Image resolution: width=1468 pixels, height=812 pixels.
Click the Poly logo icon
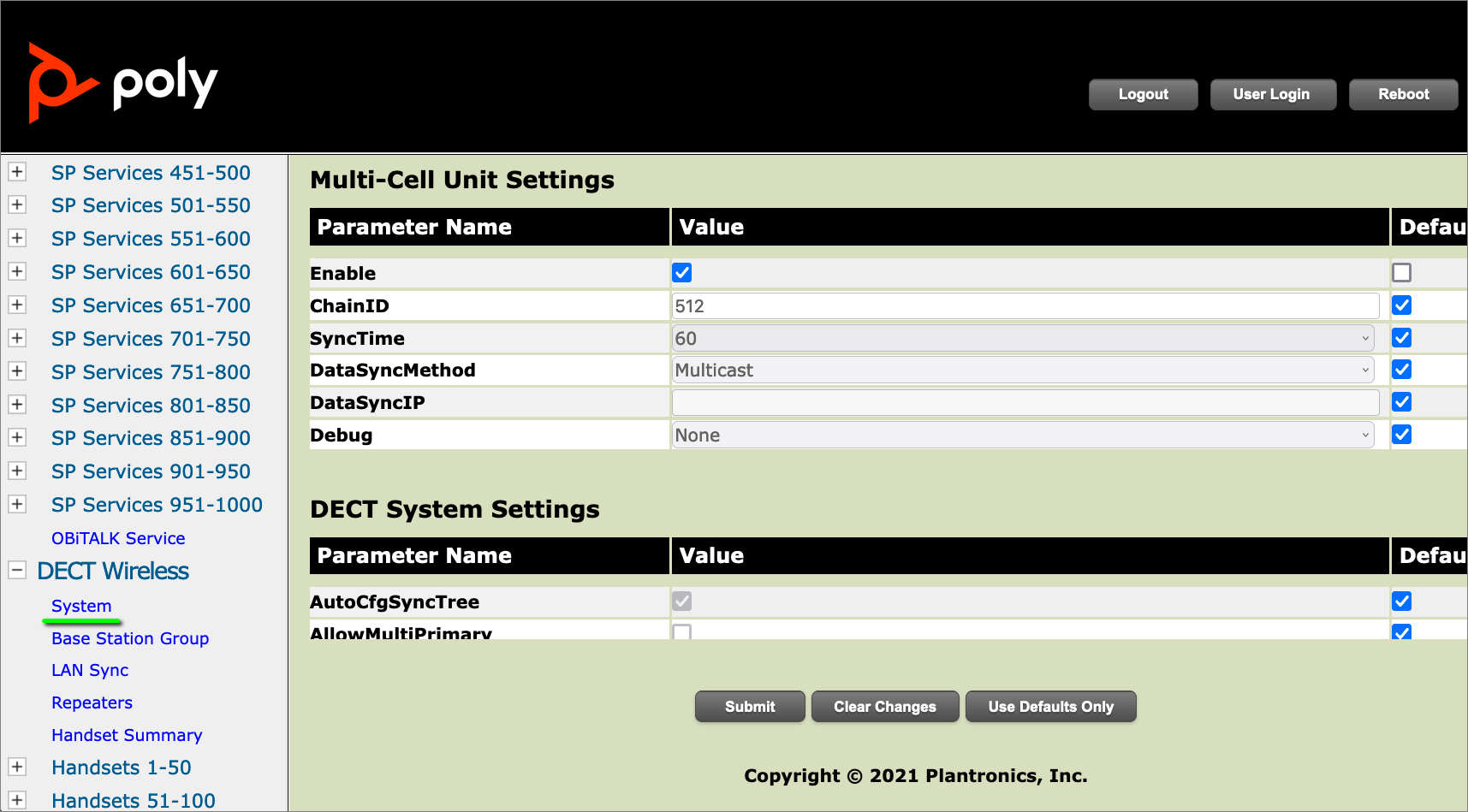point(62,83)
